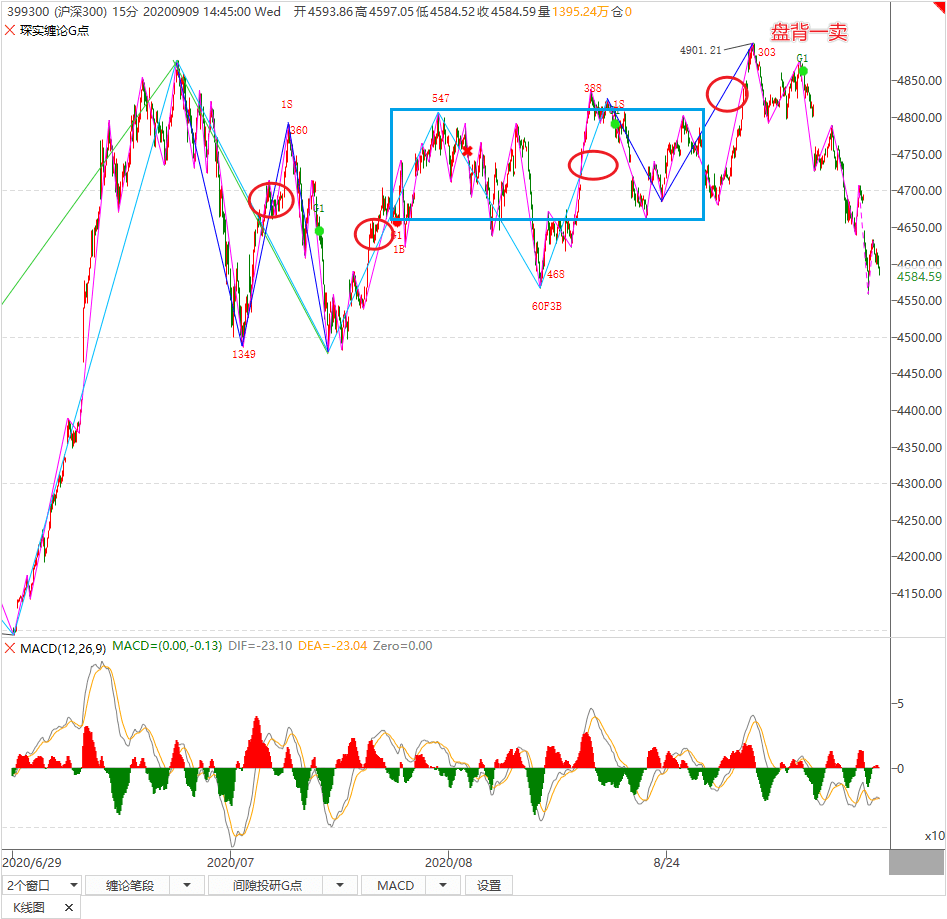947x919 pixels.
Task: Click the green G1 dot near 4850 peak
Action: click(803, 71)
